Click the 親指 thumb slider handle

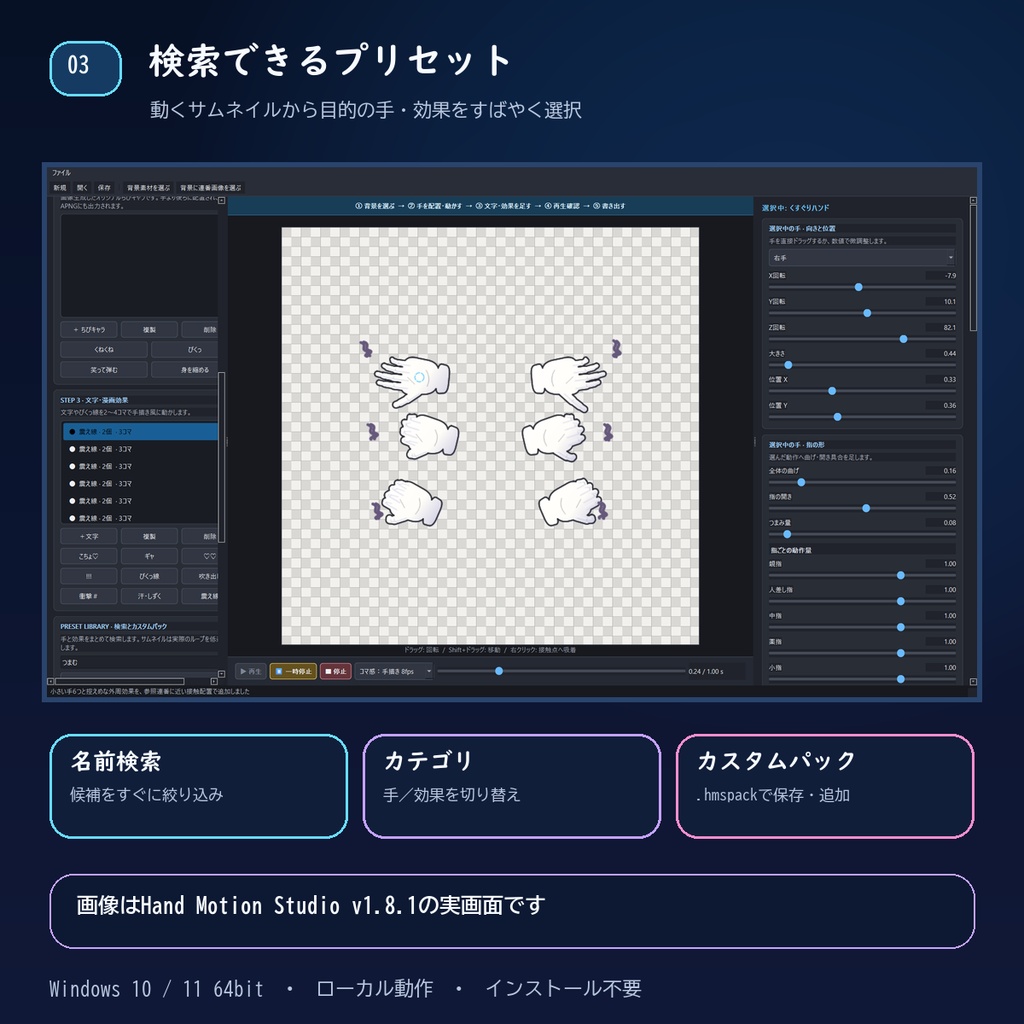901,575
